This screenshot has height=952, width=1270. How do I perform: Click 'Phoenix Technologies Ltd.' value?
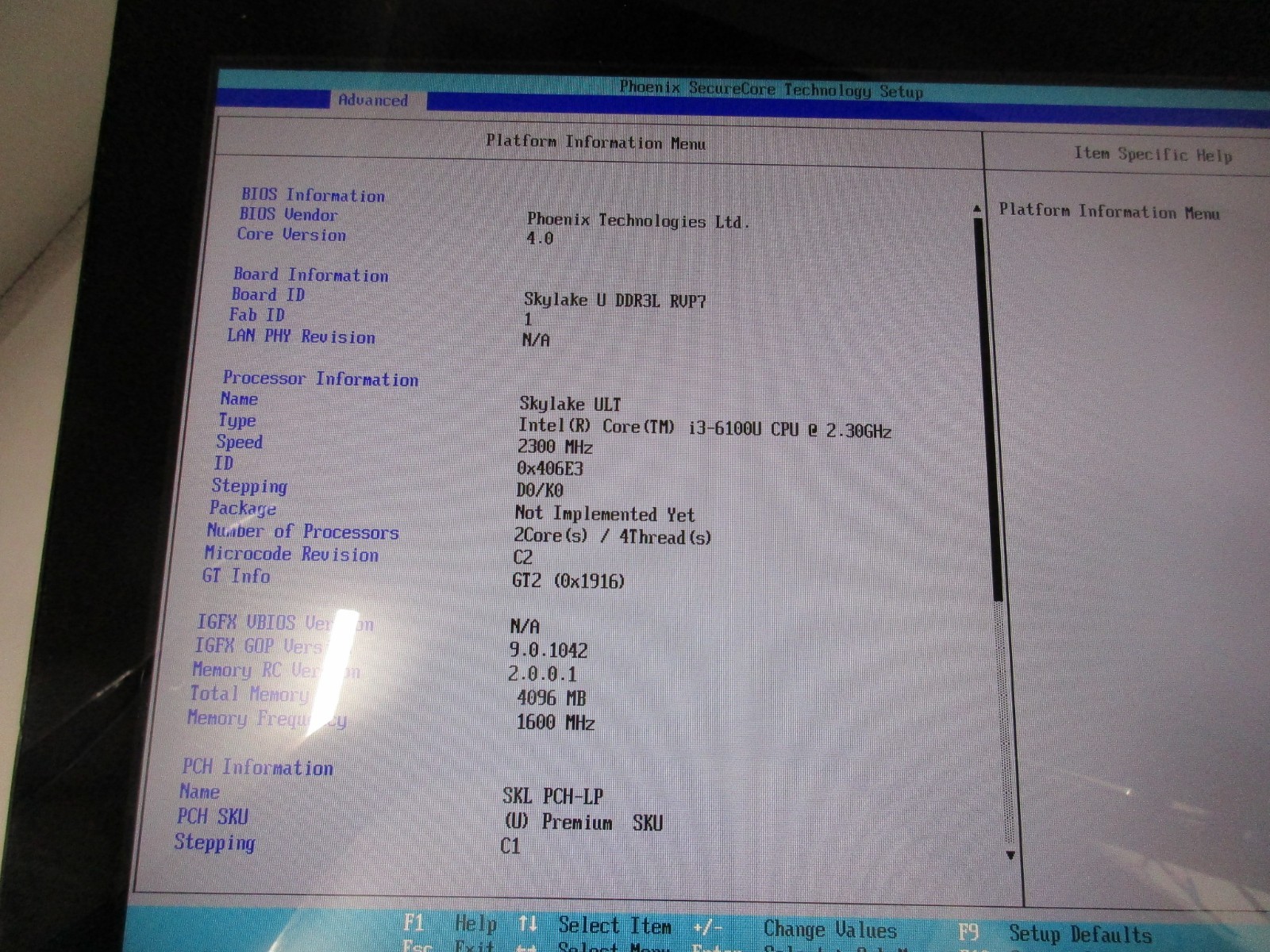coord(638,221)
